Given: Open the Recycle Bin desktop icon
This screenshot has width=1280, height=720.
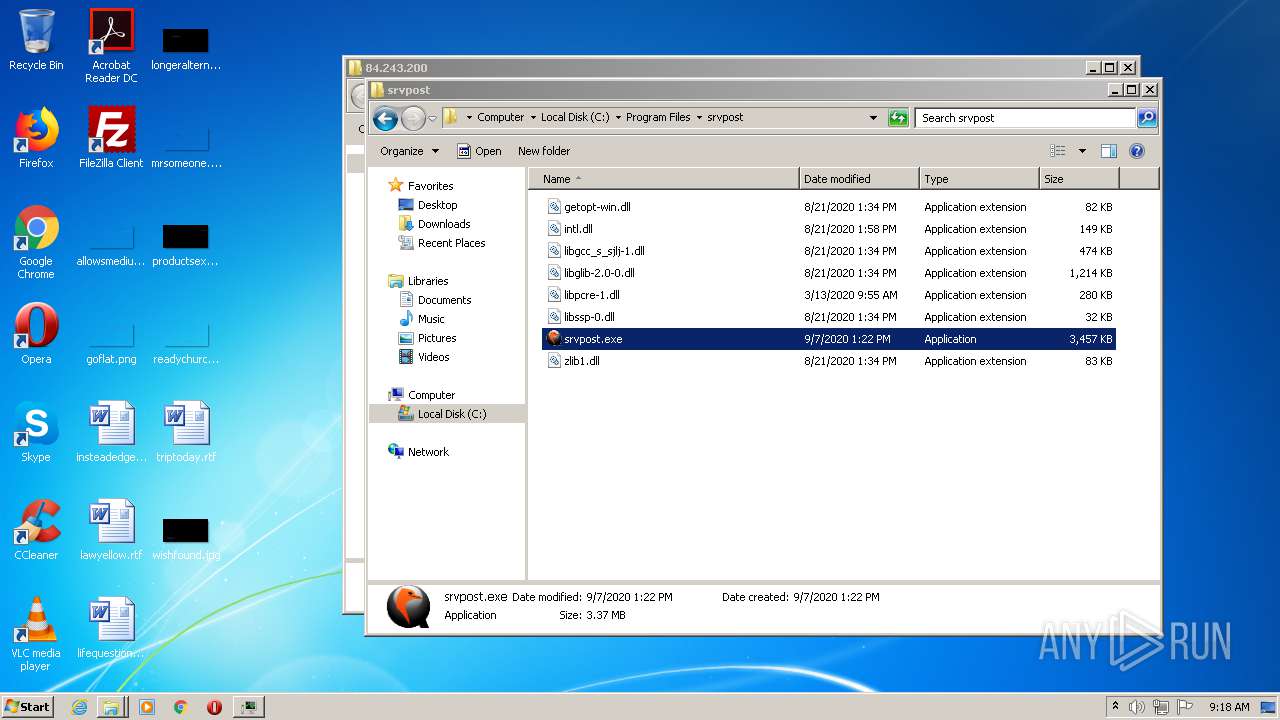Looking at the screenshot, I should [x=36, y=40].
